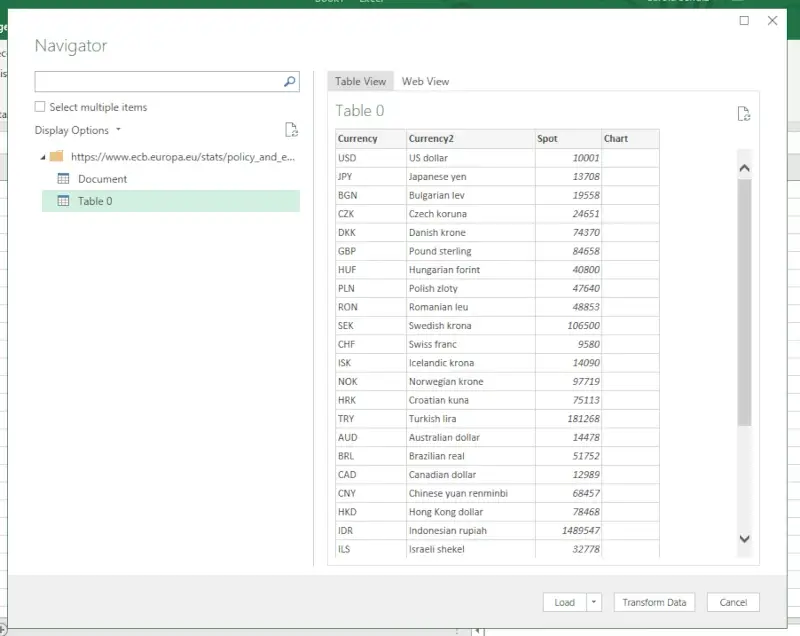Click the Cancel button

click(733, 602)
